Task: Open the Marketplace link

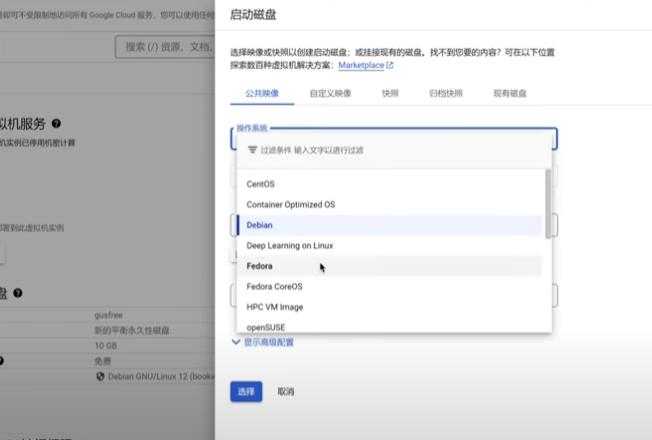Action: (361, 65)
